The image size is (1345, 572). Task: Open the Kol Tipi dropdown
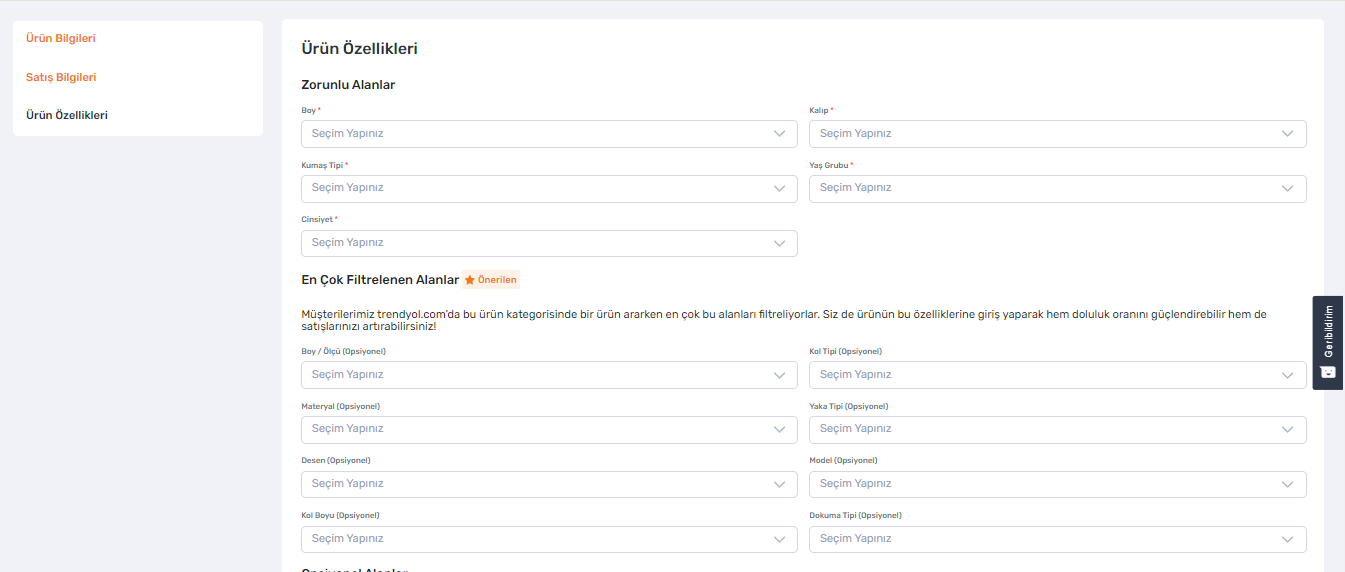(1057, 375)
